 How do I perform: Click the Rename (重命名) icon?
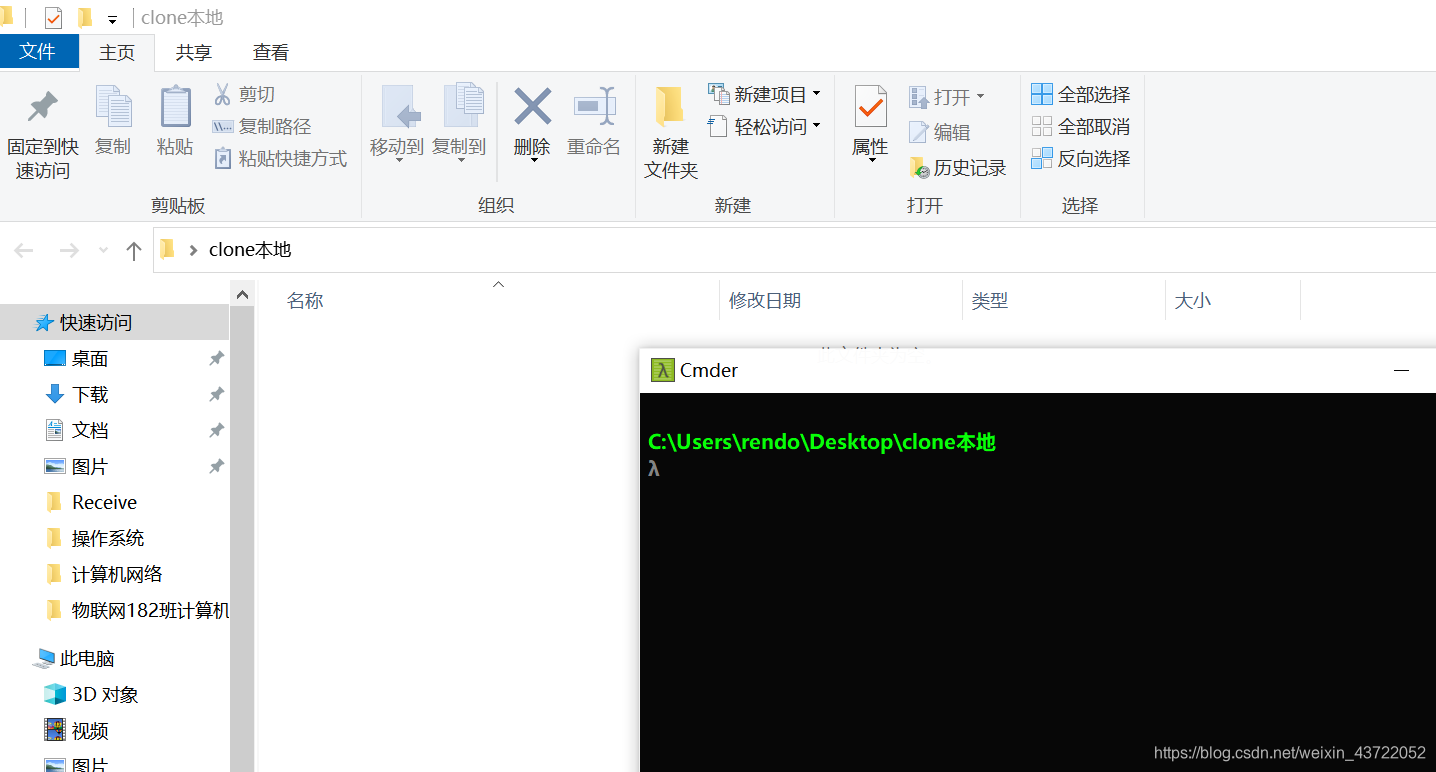click(x=594, y=106)
